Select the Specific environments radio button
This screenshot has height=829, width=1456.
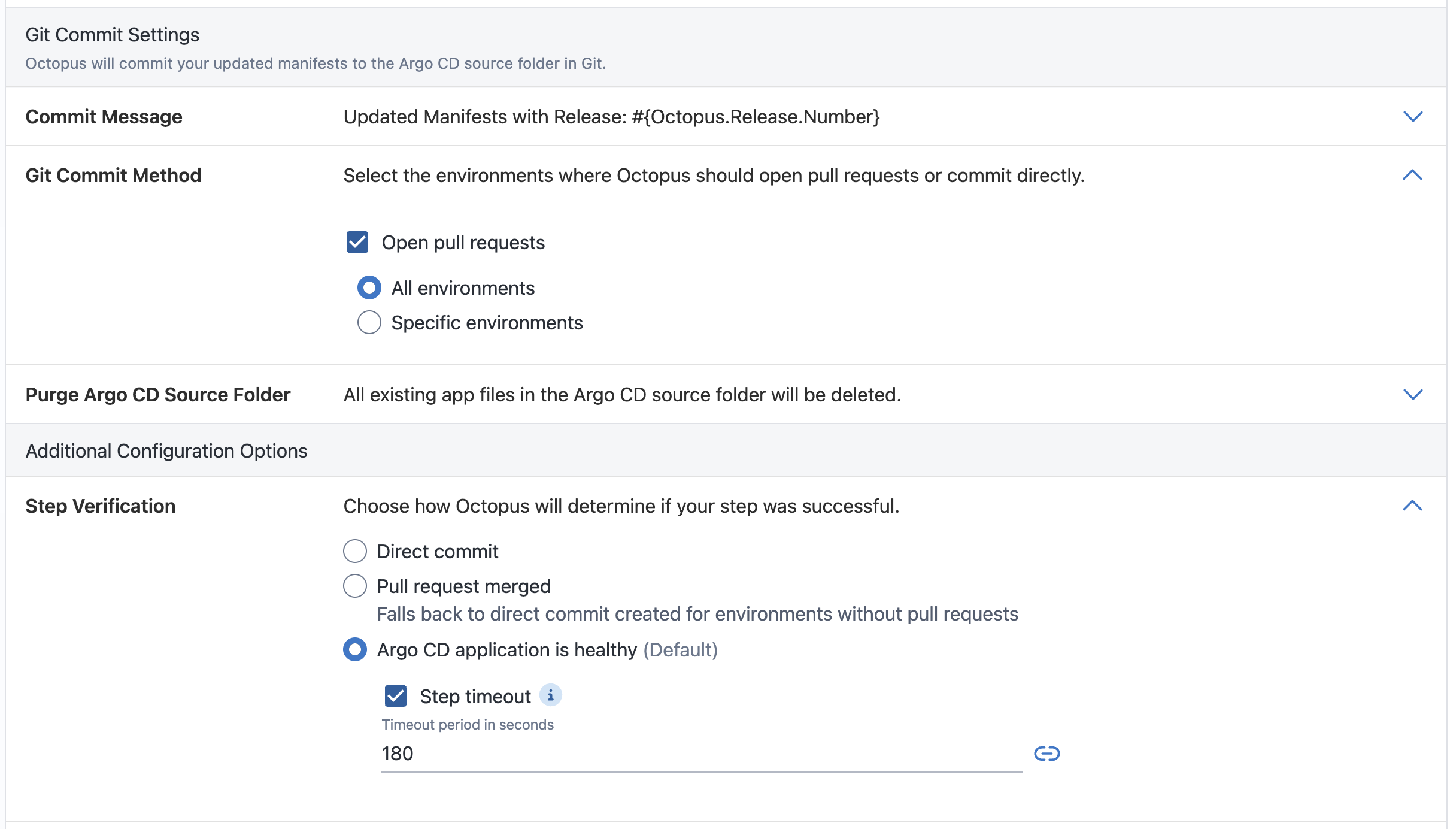(369, 322)
